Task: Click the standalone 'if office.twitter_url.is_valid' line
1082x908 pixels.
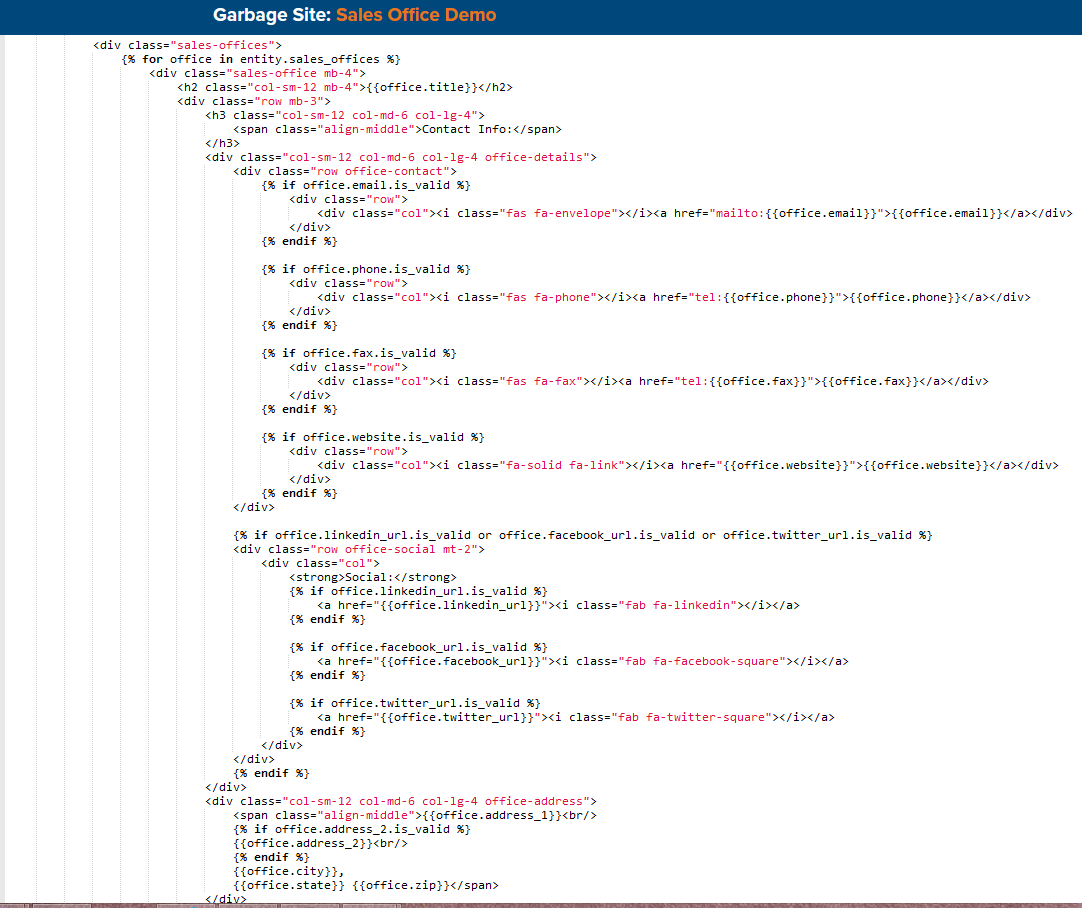Action: (415, 704)
